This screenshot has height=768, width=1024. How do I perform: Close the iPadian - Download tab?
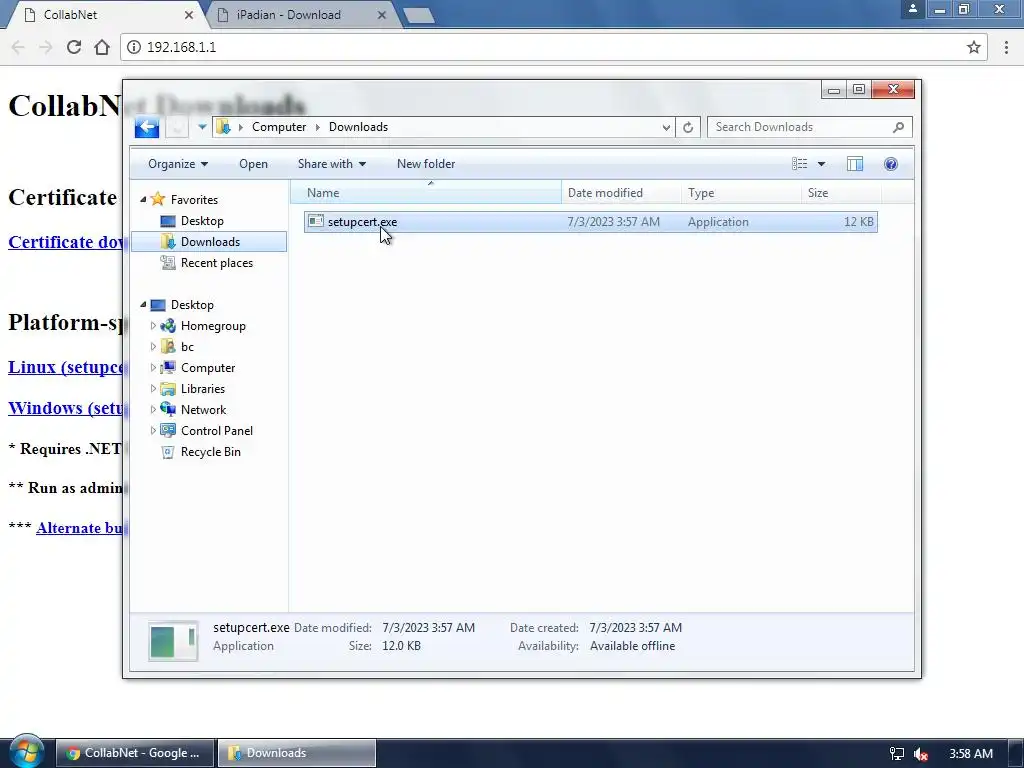[x=382, y=14]
